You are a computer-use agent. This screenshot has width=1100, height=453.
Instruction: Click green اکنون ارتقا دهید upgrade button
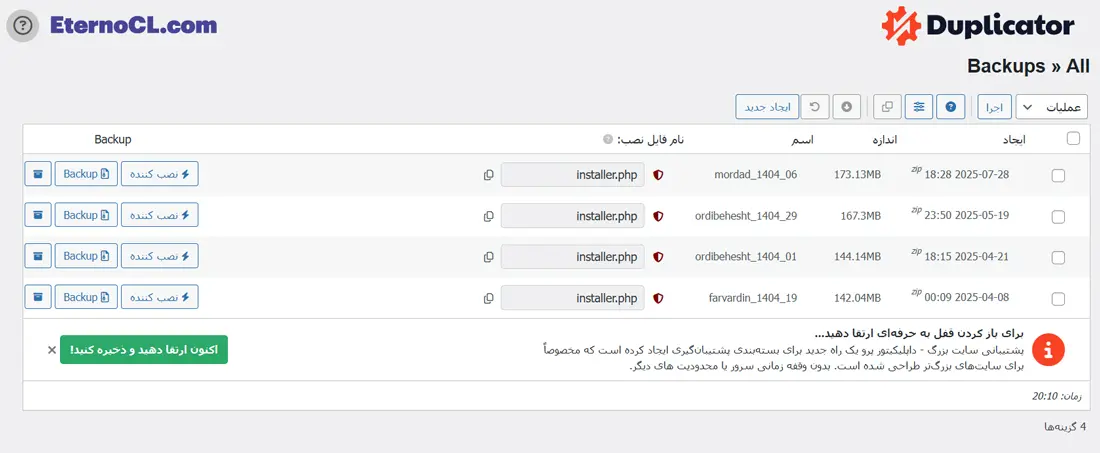[144, 349]
